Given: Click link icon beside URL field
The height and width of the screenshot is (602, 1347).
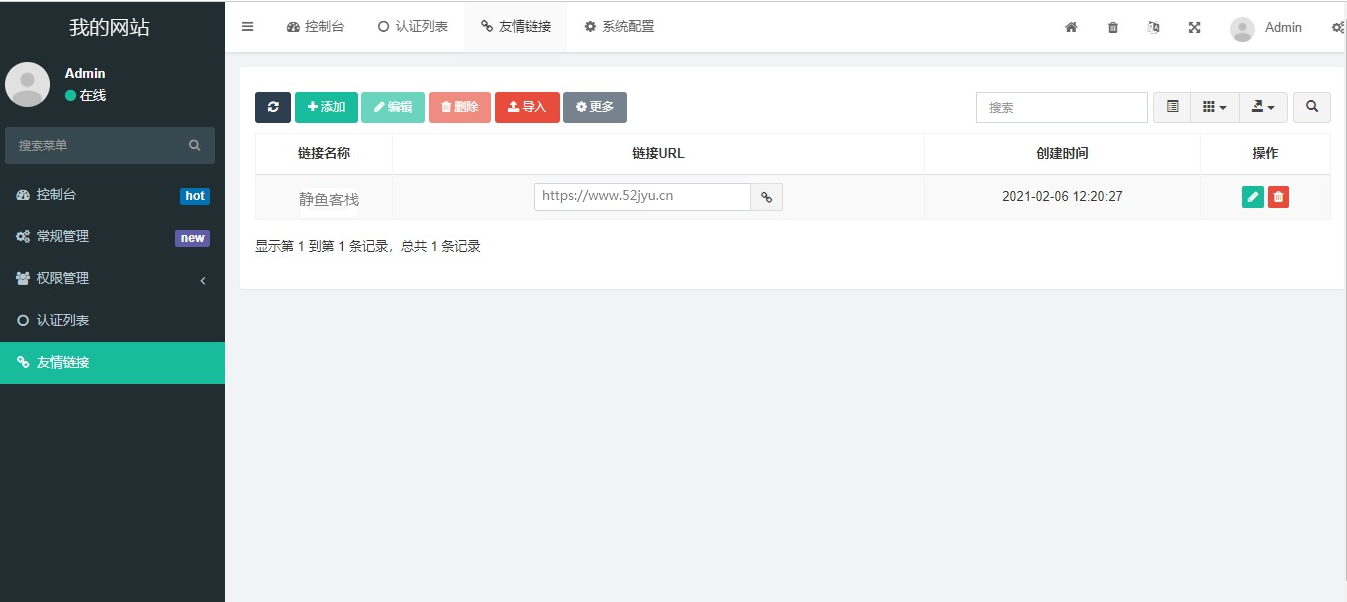Looking at the screenshot, I should point(767,197).
